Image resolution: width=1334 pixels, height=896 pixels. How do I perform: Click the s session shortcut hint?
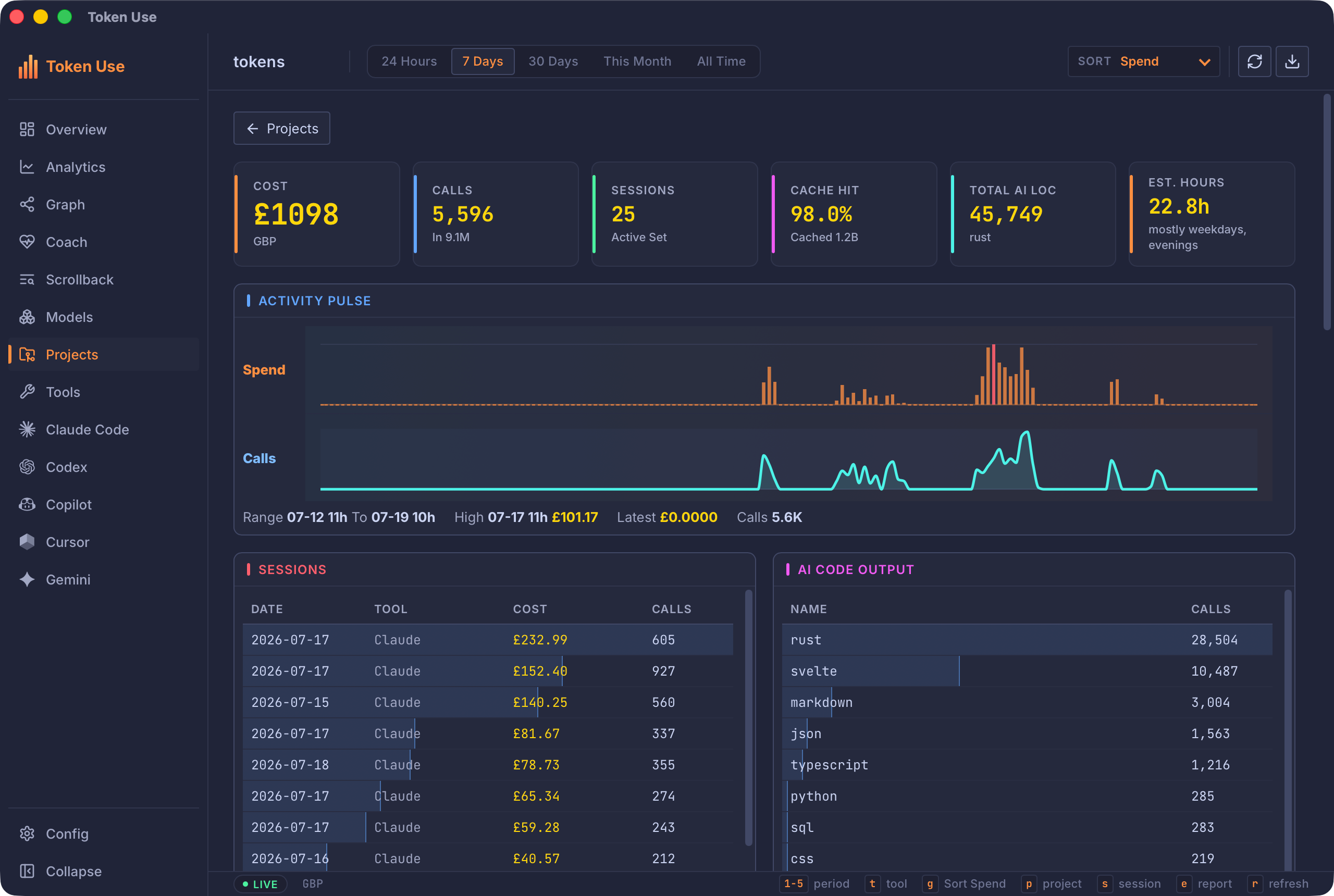tap(1129, 884)
